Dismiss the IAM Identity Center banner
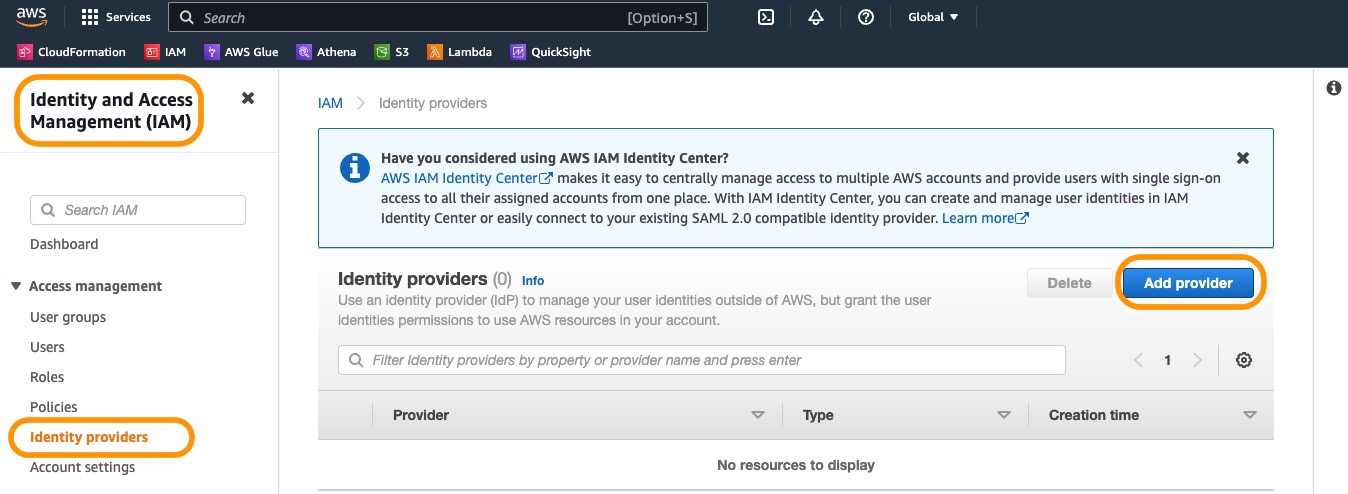This screenshot has height=494, width=1348. 1242,158
